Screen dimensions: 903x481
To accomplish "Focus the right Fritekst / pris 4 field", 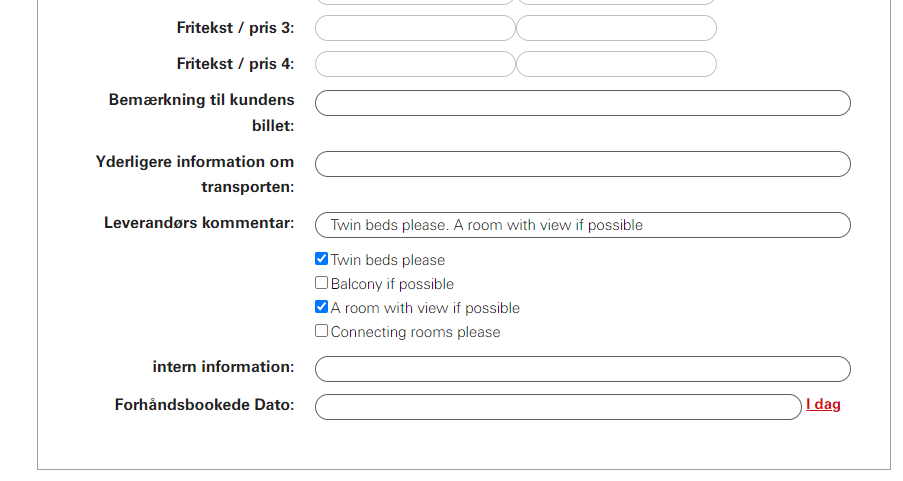I will (616, 64).
